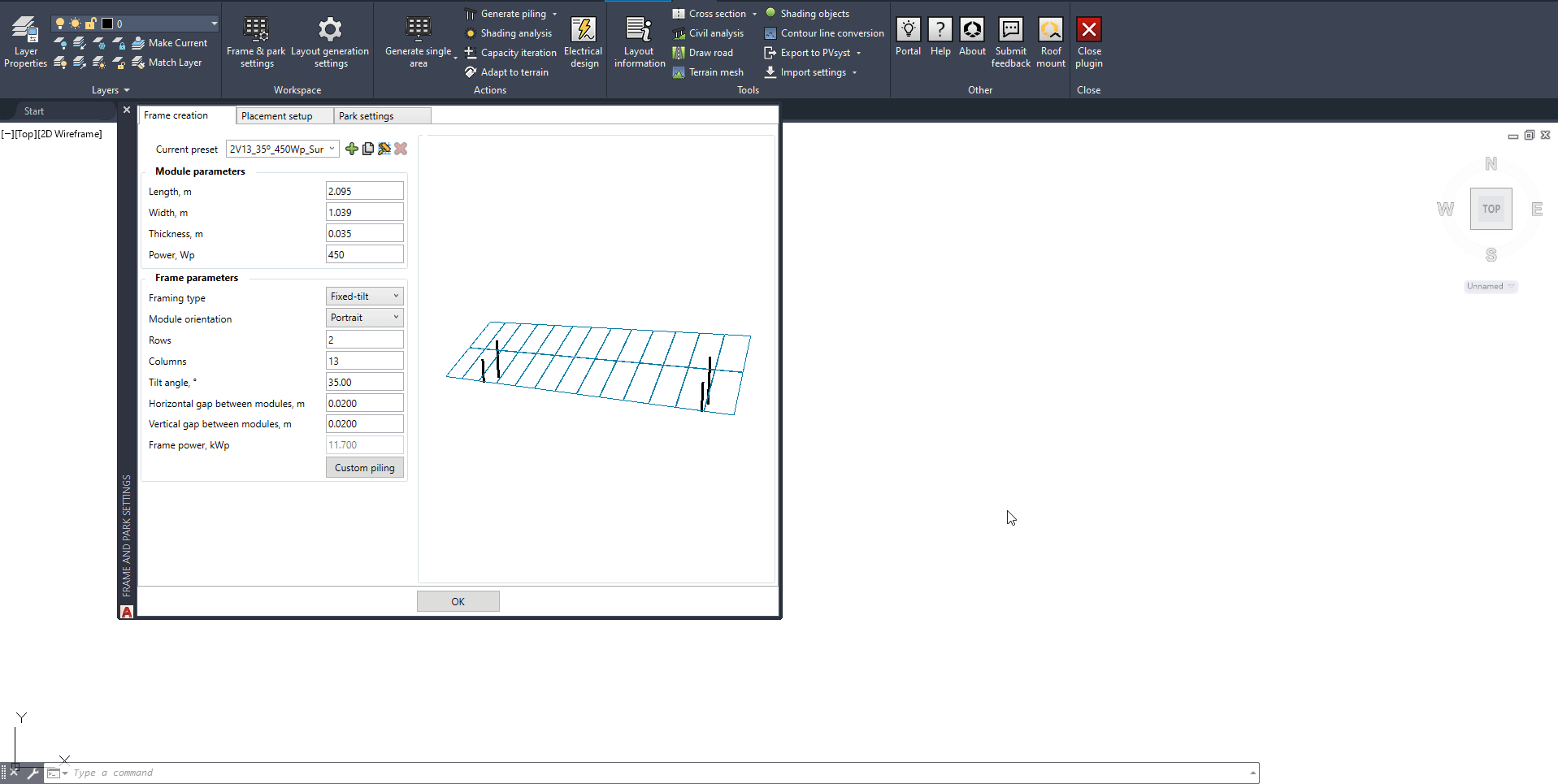
Task: Click Power, Wp input field
Action: pos(365,254)
